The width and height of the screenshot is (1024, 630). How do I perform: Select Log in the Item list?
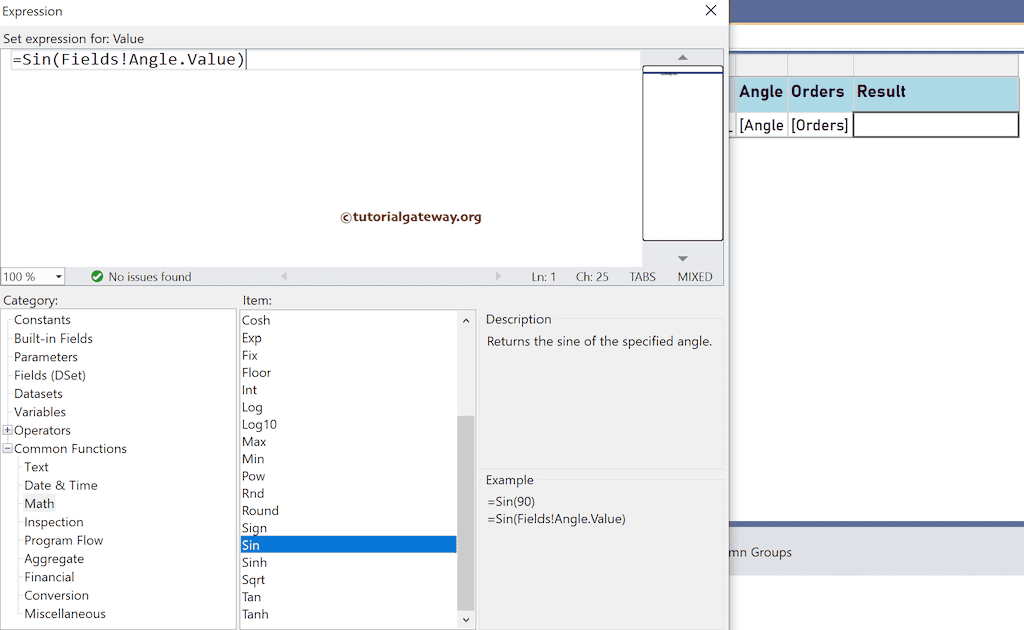[x=252, y=407]
